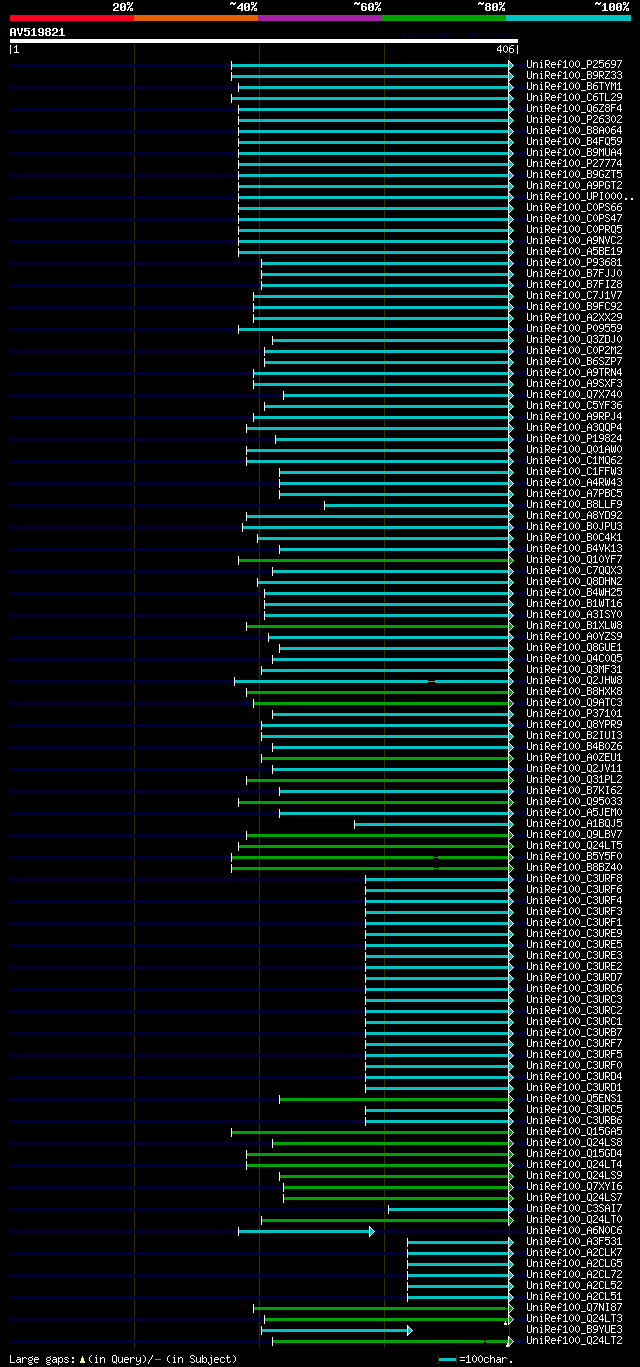Screen dimensions: 640x1367
Task: Click the green alignment bar for UniRef100_Q5ENS1
Action: point(396,1099)
